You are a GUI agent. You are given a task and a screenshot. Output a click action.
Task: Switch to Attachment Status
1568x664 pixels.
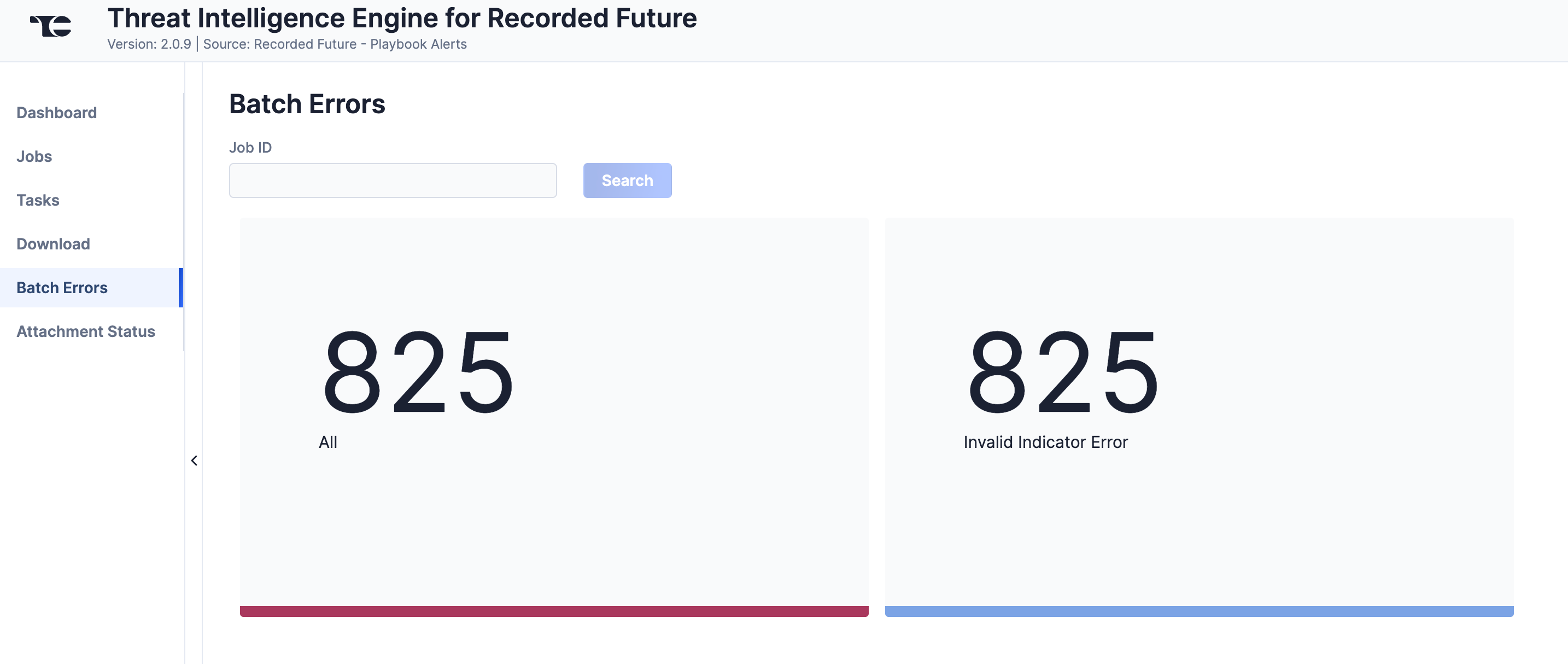point(86,331)
